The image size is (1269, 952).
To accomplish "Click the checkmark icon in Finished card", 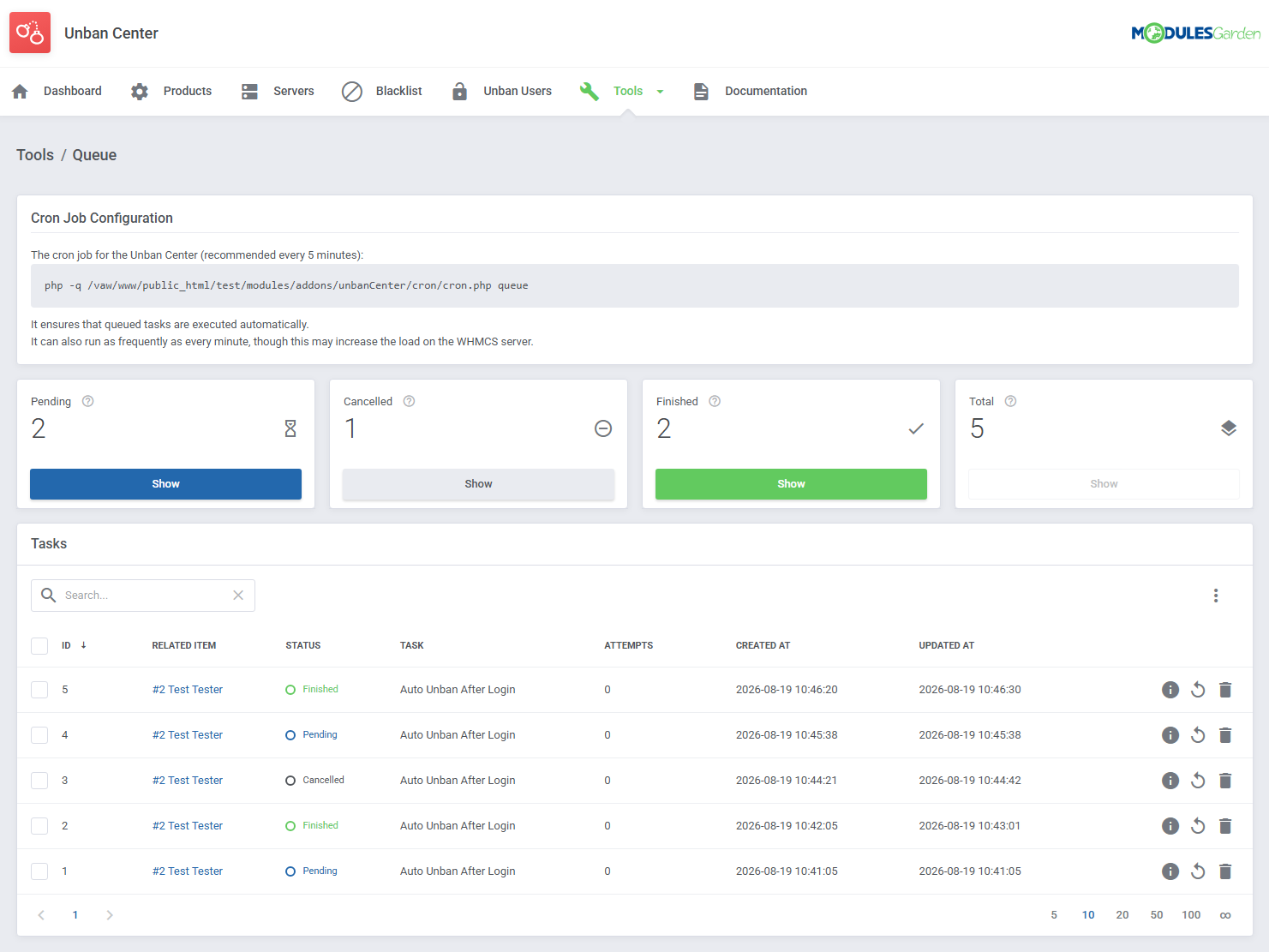I will [x=916, y=428].
